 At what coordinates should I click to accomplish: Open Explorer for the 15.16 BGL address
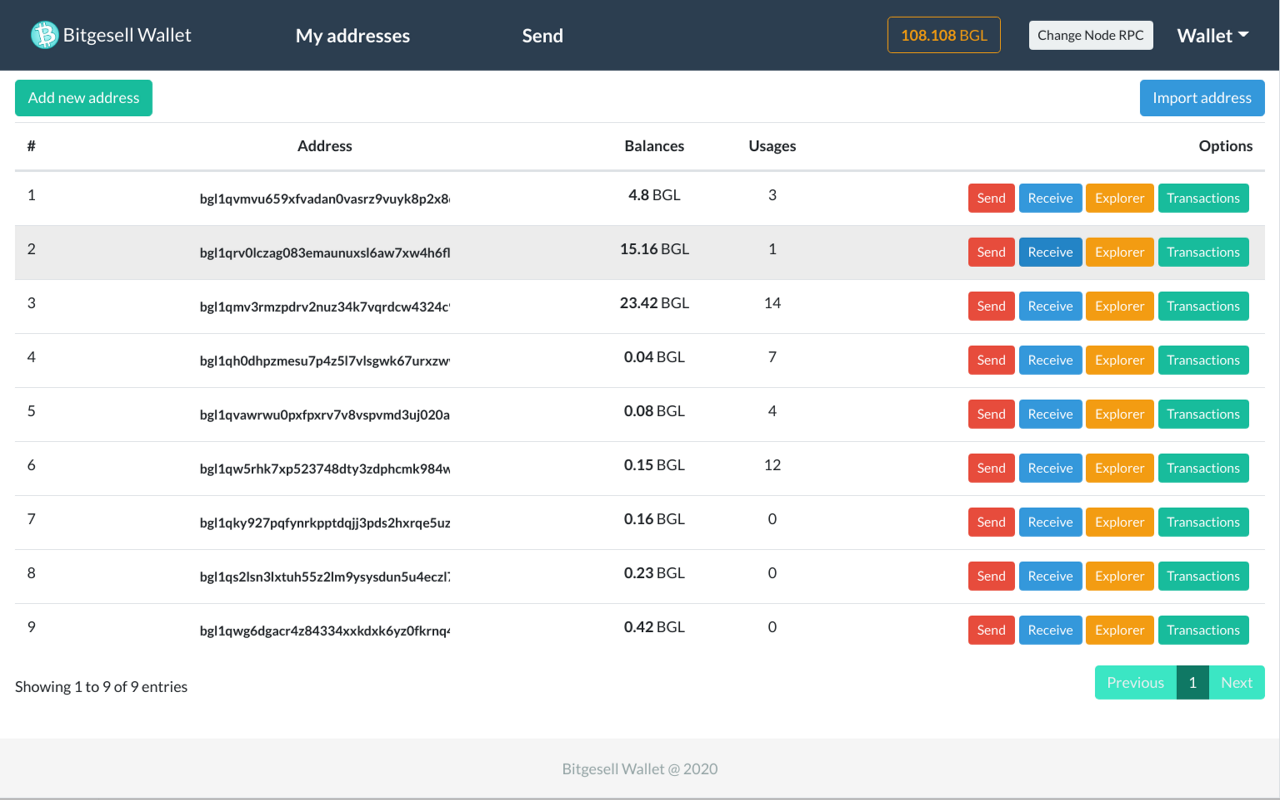pos(1120,252)
